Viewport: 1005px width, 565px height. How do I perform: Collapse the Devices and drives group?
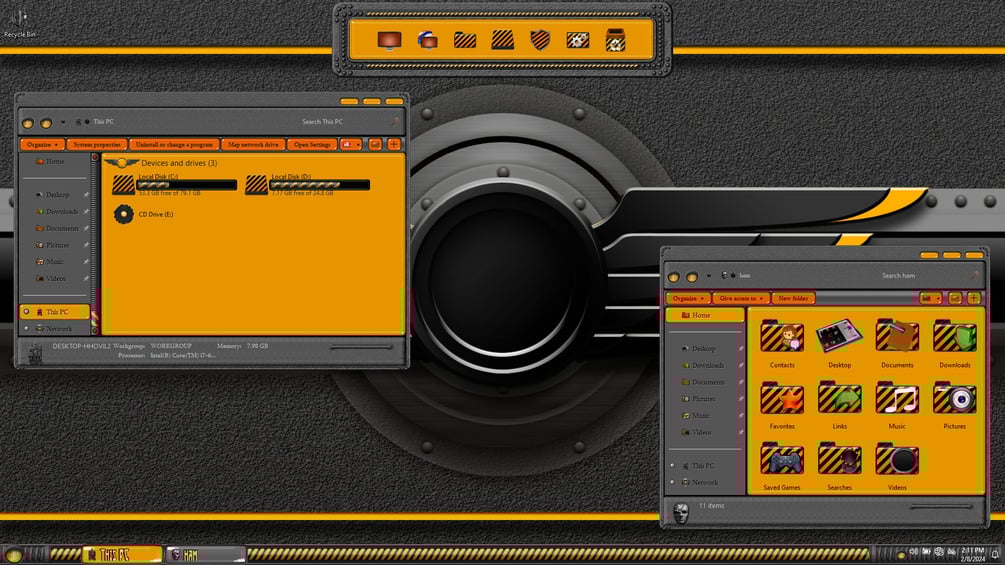[120, 163]
